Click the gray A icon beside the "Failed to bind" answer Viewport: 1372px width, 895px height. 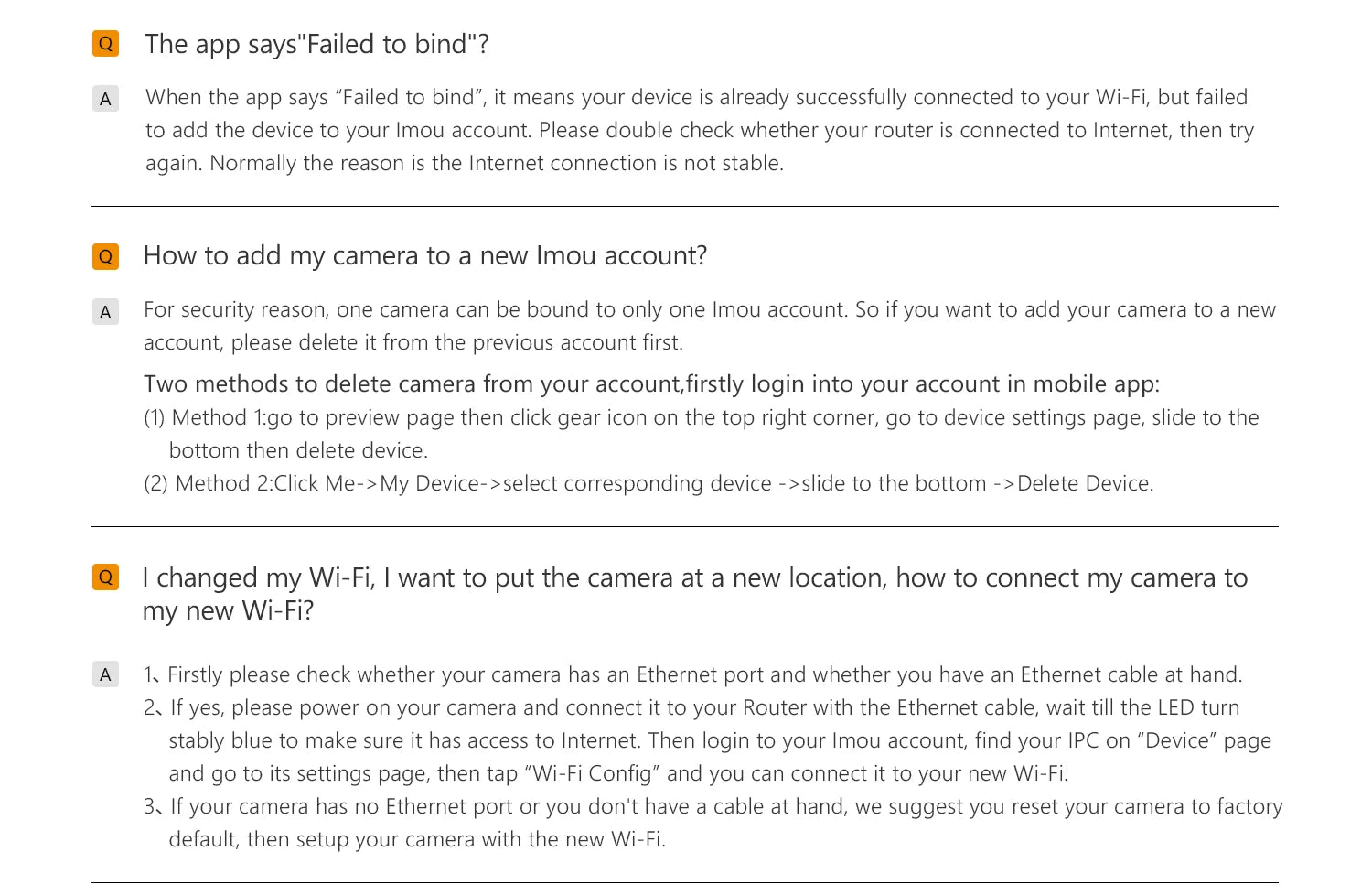105,99
